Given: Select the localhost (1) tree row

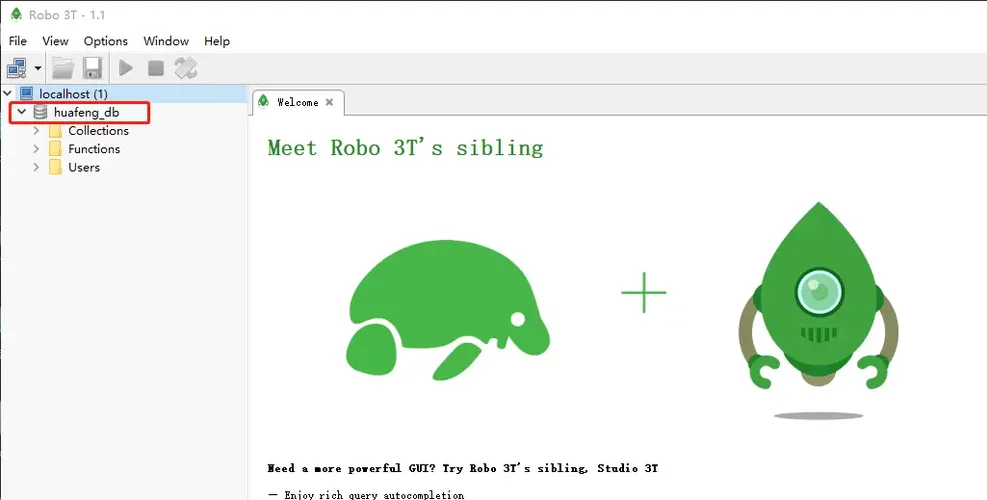Looking at the screenshot, I should click(123, 94).
